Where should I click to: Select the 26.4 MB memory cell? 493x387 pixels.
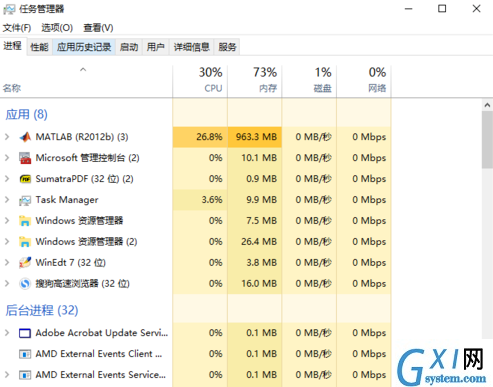coord(255,242)
